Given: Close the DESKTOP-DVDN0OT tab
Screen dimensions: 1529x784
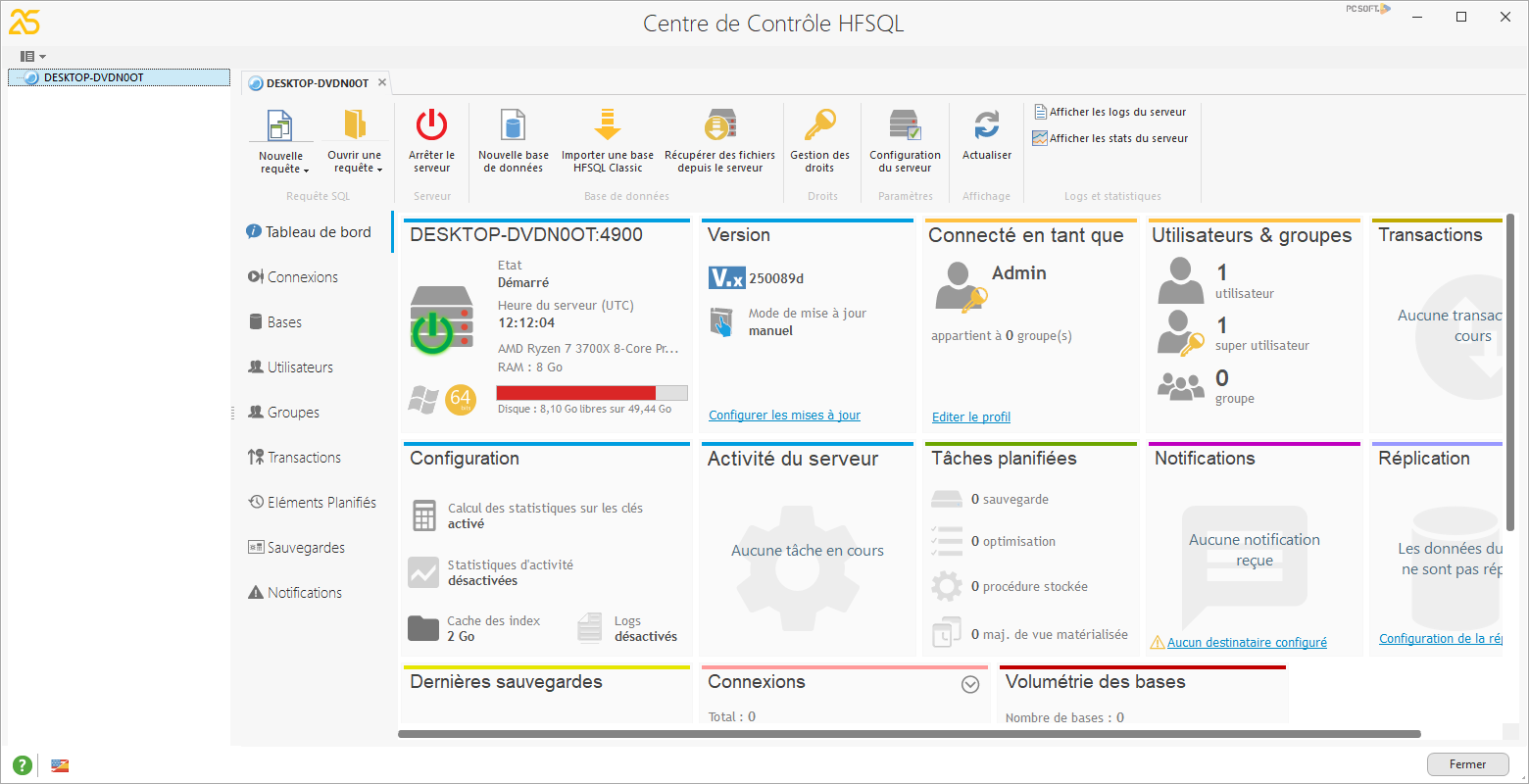Looking at the screenshot, I should [x=382, y=82].
